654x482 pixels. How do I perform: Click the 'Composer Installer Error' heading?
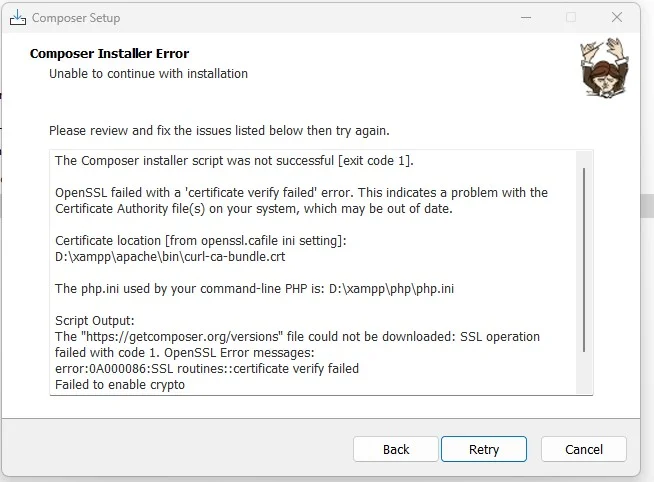(109, 53)
